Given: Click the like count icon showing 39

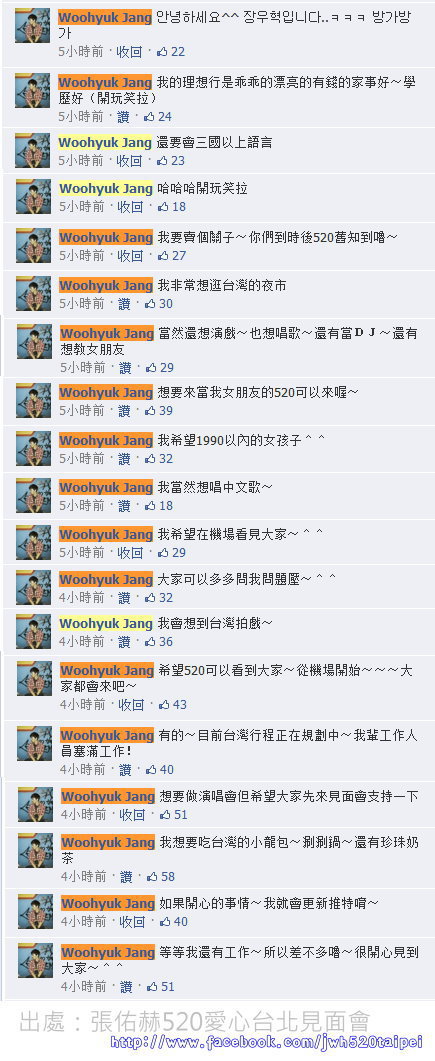Looking at the screenshot, I should coord(150,411).
